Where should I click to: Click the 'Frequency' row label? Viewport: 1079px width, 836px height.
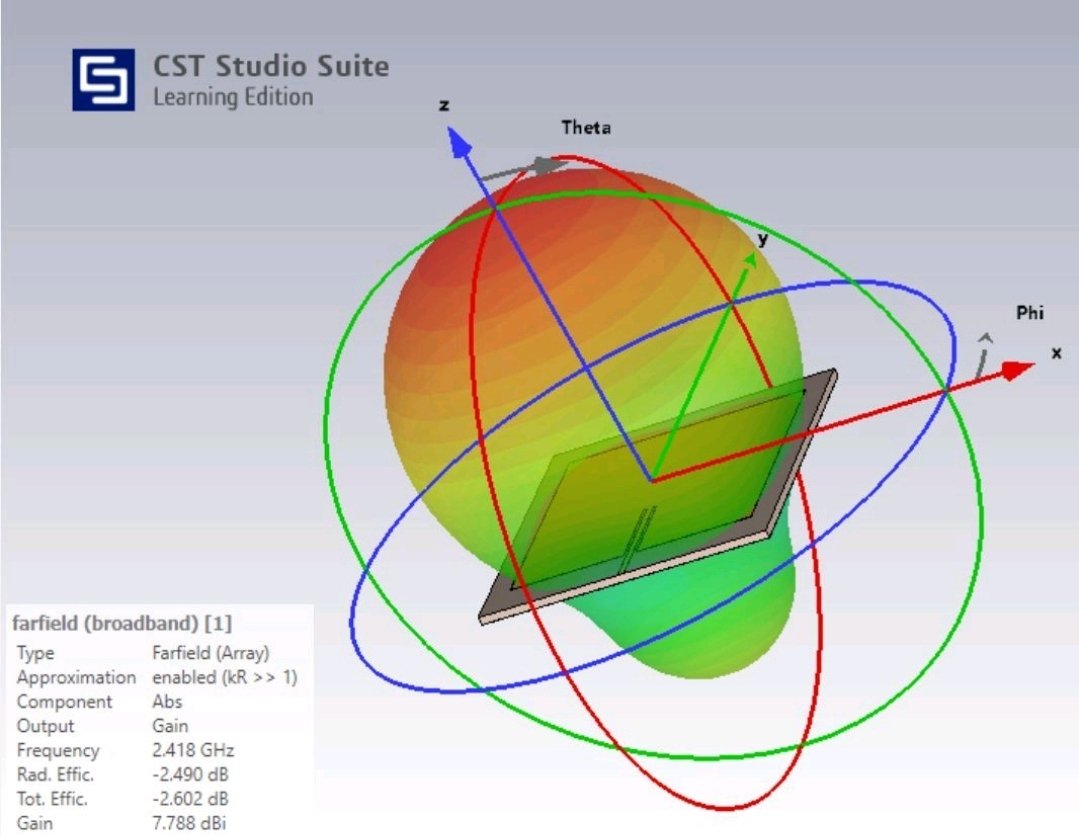(58, 751)
